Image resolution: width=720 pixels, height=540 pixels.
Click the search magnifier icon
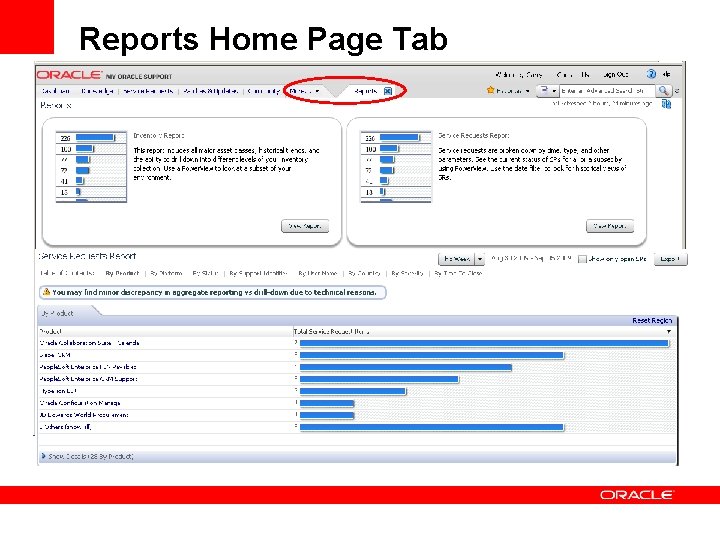pyautogui.click(x=663, y=91)
